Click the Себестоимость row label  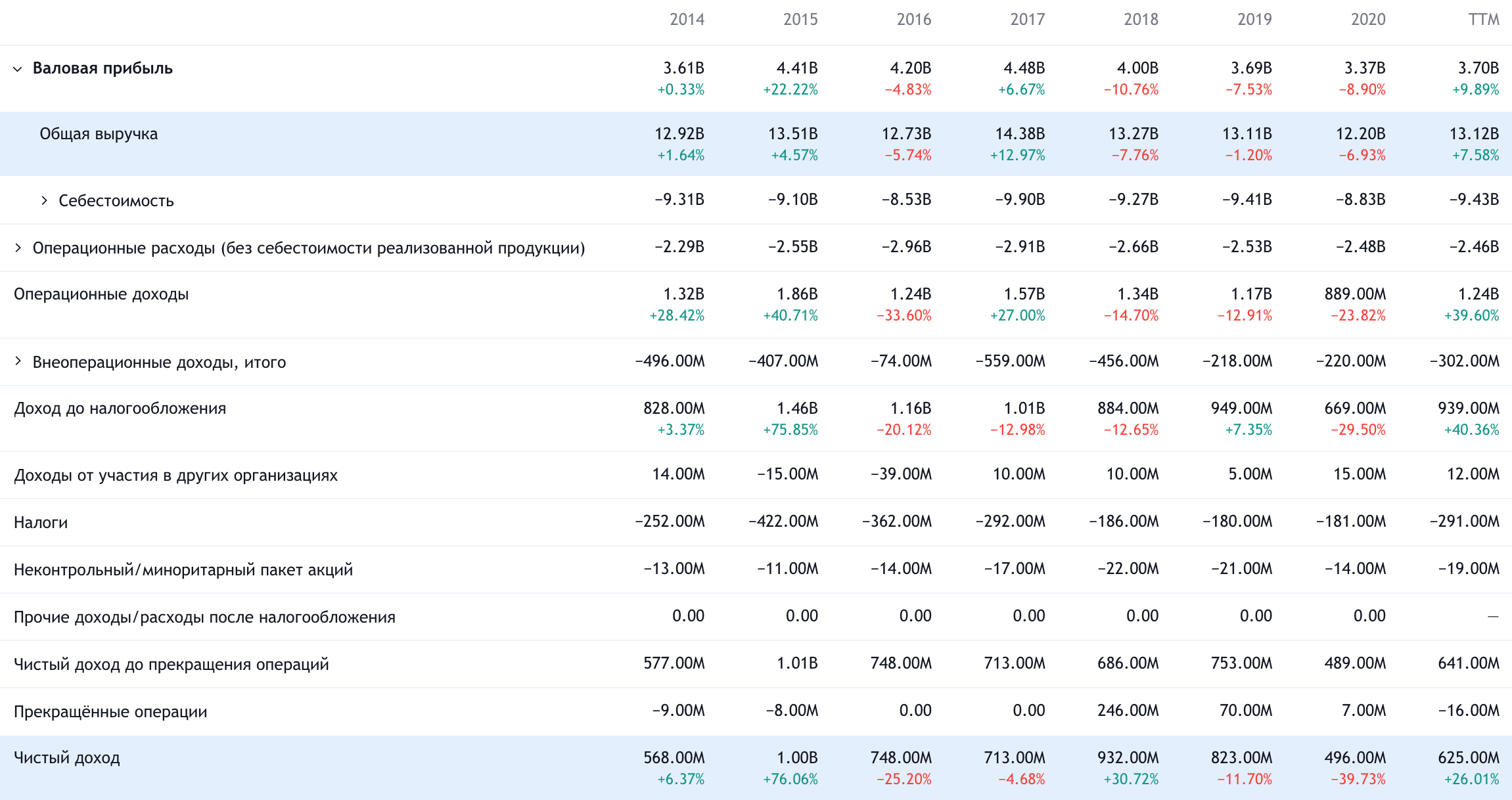coord(116,200)
